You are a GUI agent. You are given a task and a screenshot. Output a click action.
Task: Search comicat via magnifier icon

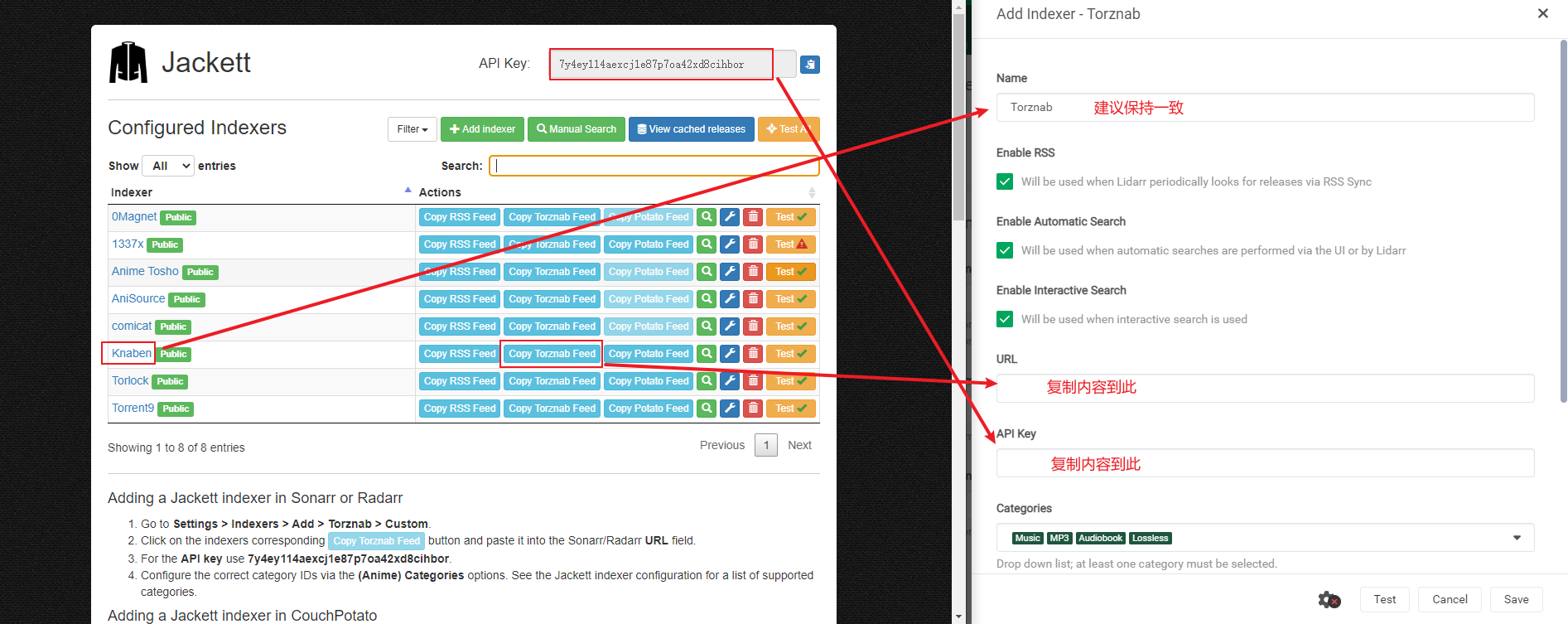coord(707,327)
